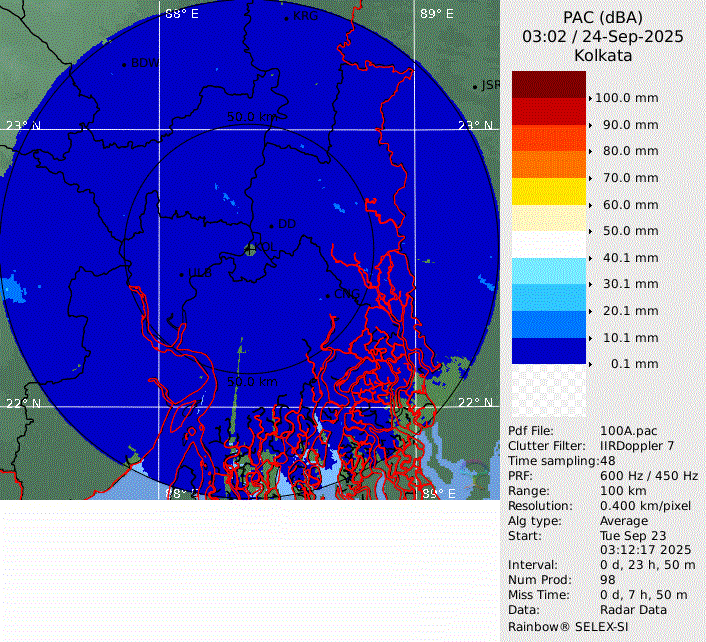The image size is (706, 642).
Task: Click the KOL radar center marker
Action: [x=250, y=249]
